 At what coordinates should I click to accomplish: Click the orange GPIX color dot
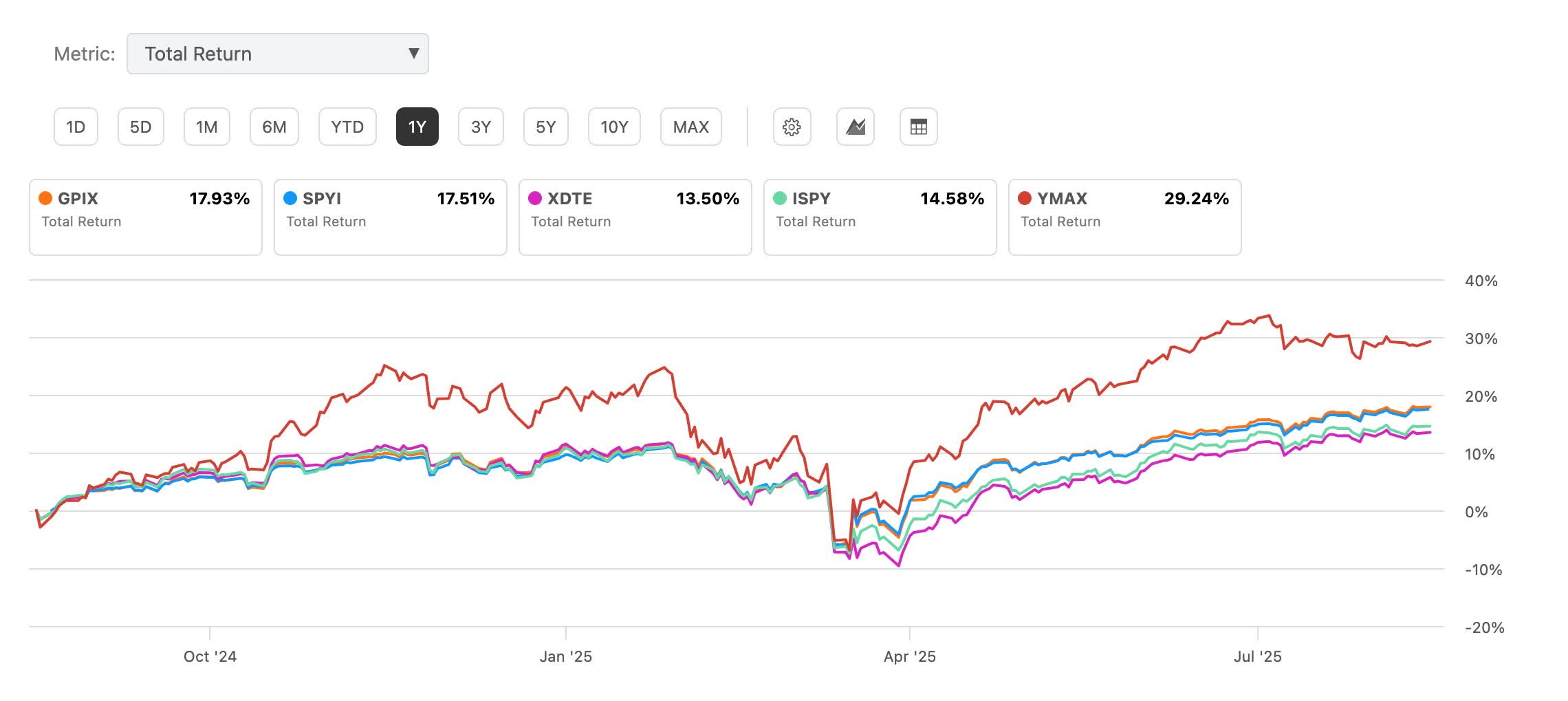45,198
